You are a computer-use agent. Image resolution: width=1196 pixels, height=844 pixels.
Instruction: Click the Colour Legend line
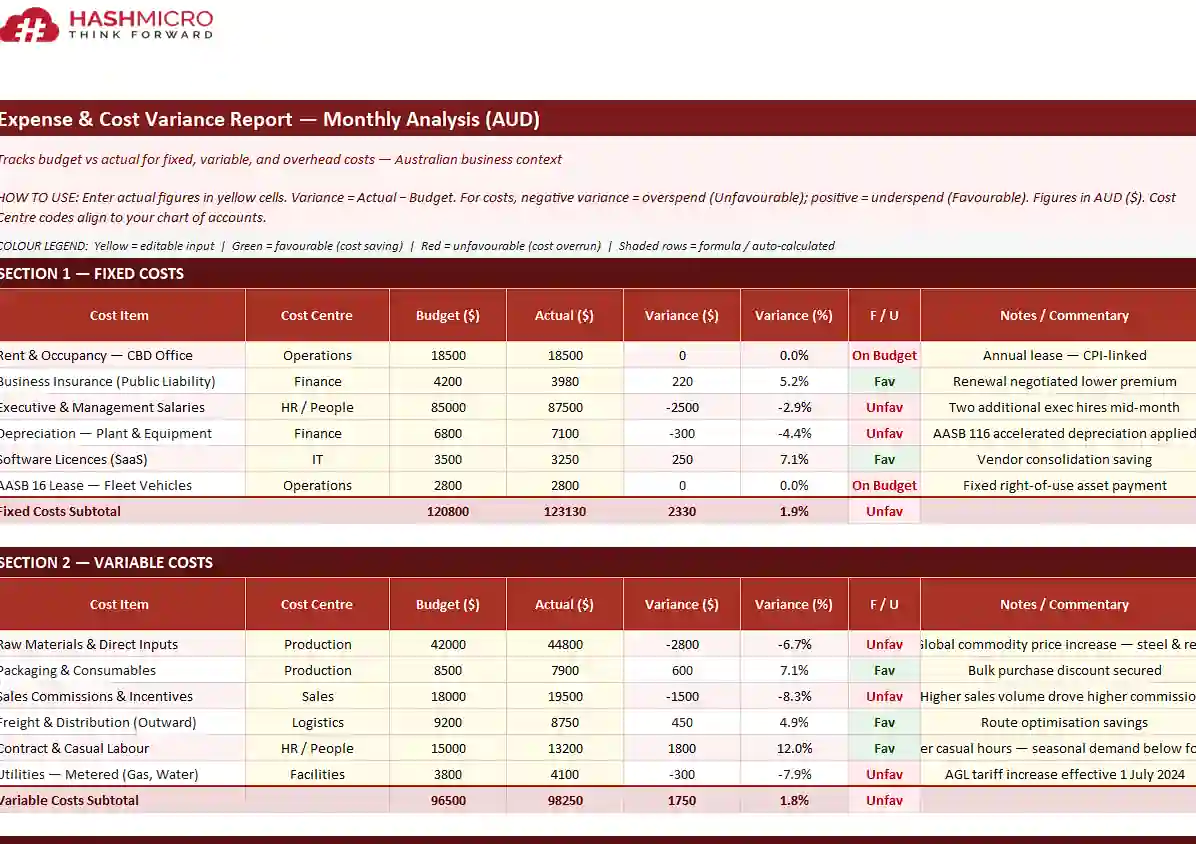417,246
